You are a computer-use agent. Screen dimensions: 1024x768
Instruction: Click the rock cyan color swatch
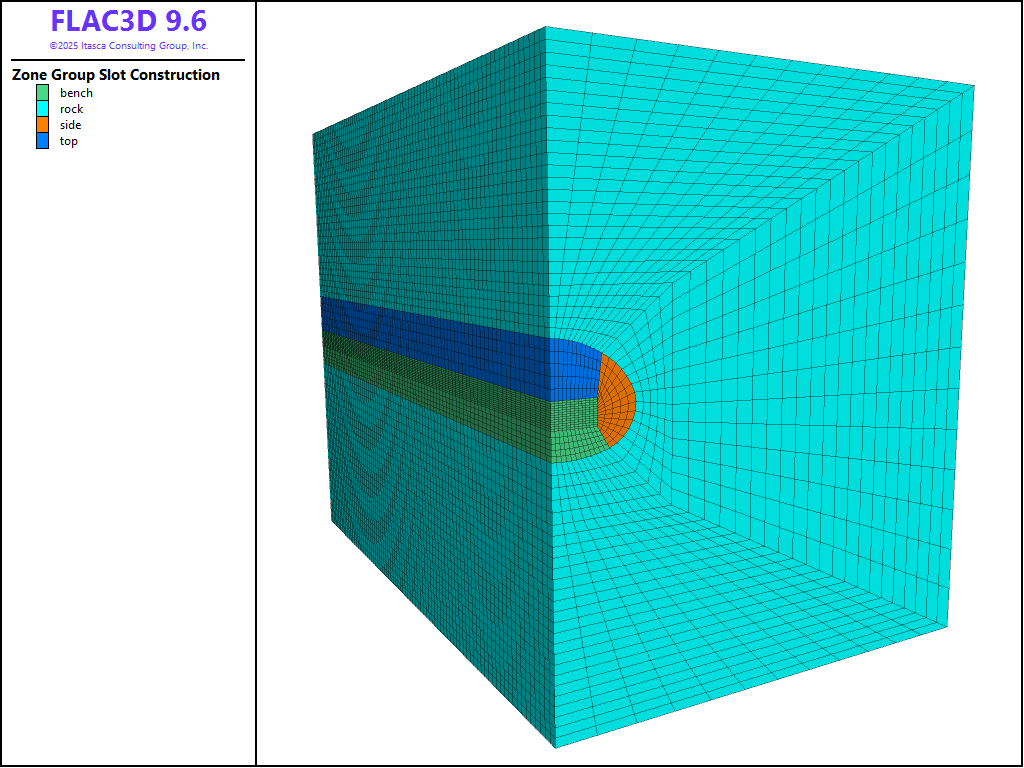pos(42,109)
